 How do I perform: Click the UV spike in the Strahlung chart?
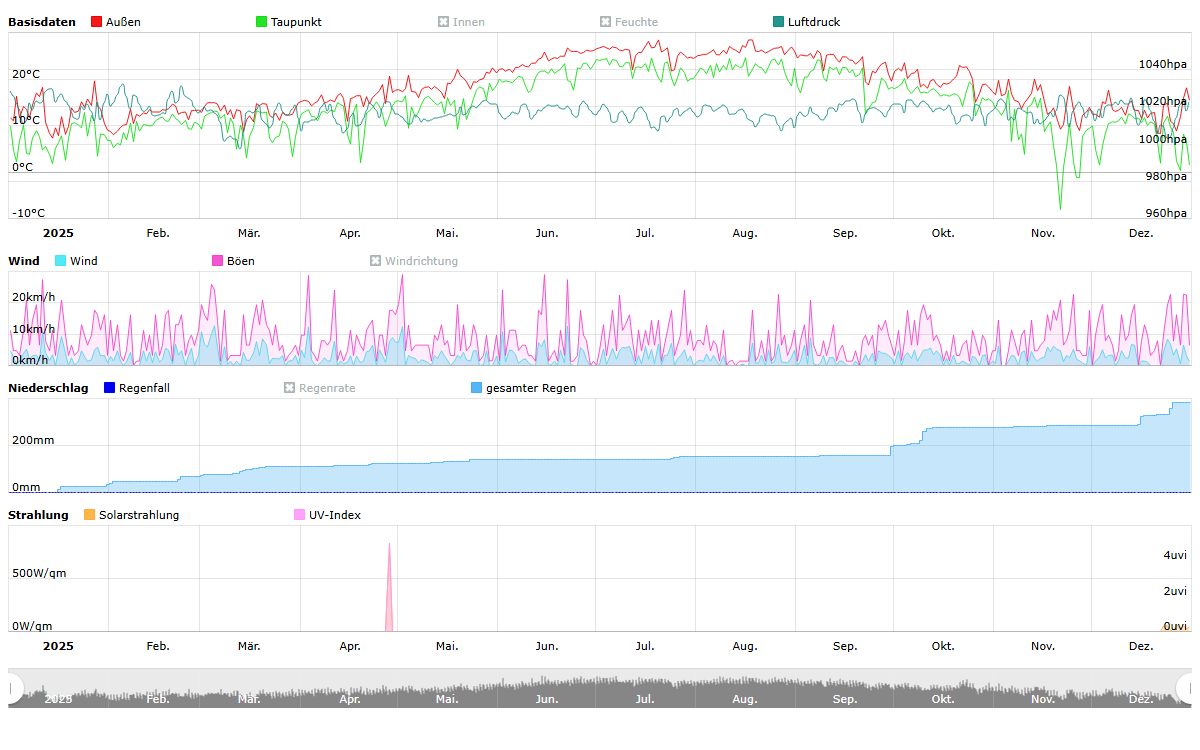[389, 590]
